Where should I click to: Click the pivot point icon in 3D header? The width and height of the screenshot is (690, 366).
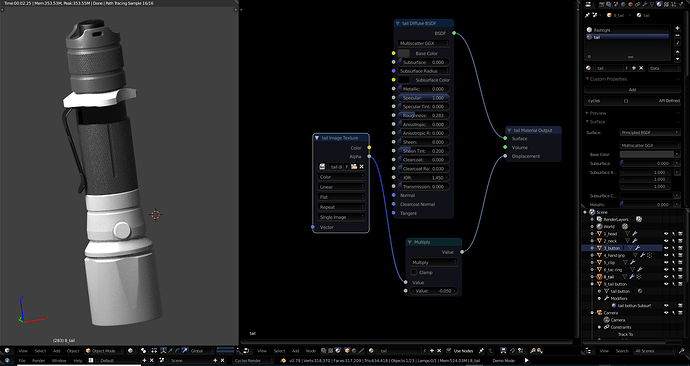click(143, 351)
